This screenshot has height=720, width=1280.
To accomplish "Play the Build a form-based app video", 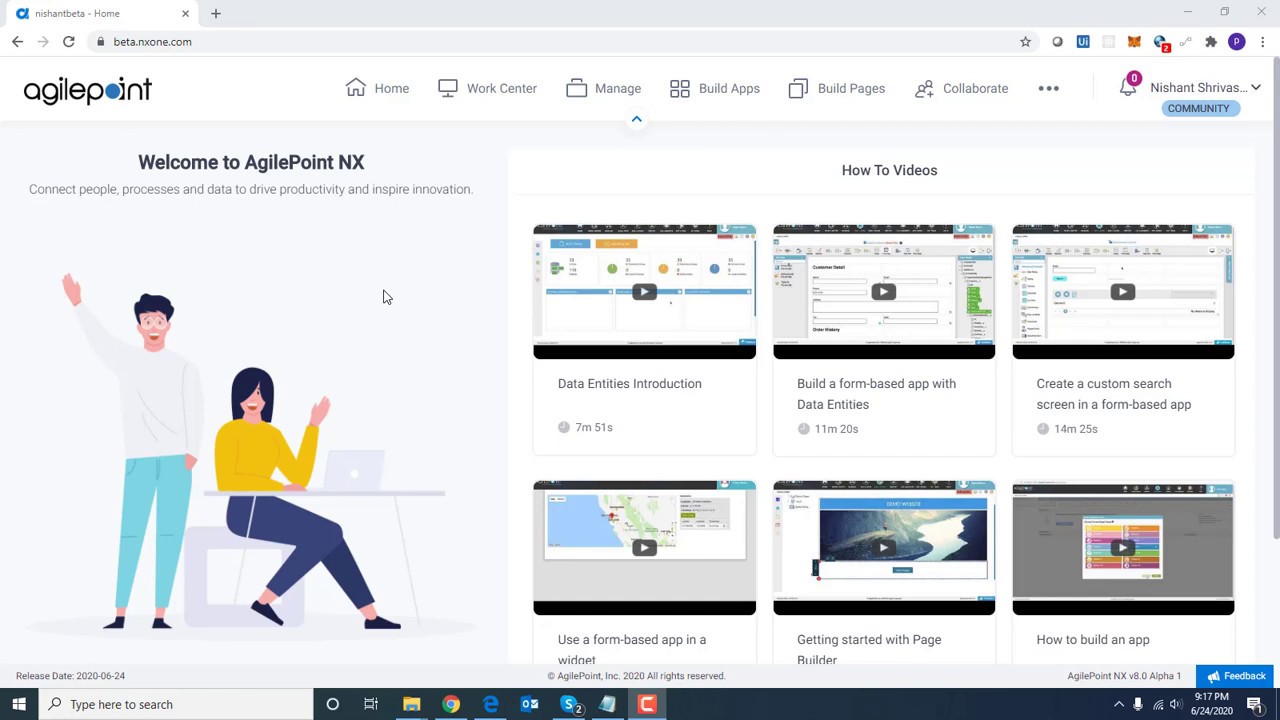I will (x=883, y=291).
